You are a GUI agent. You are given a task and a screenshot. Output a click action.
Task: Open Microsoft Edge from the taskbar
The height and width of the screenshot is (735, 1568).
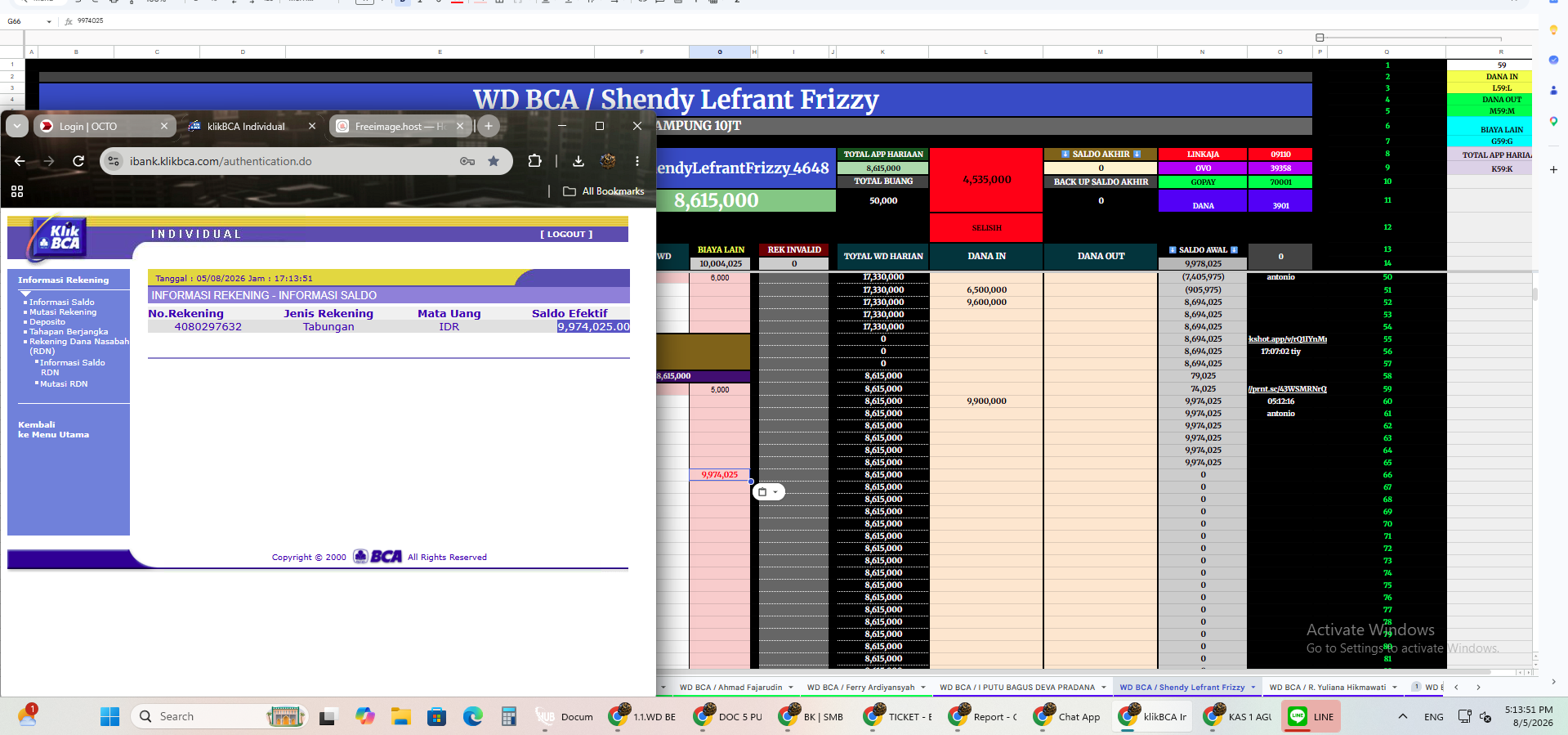click(x=473, y=717)
